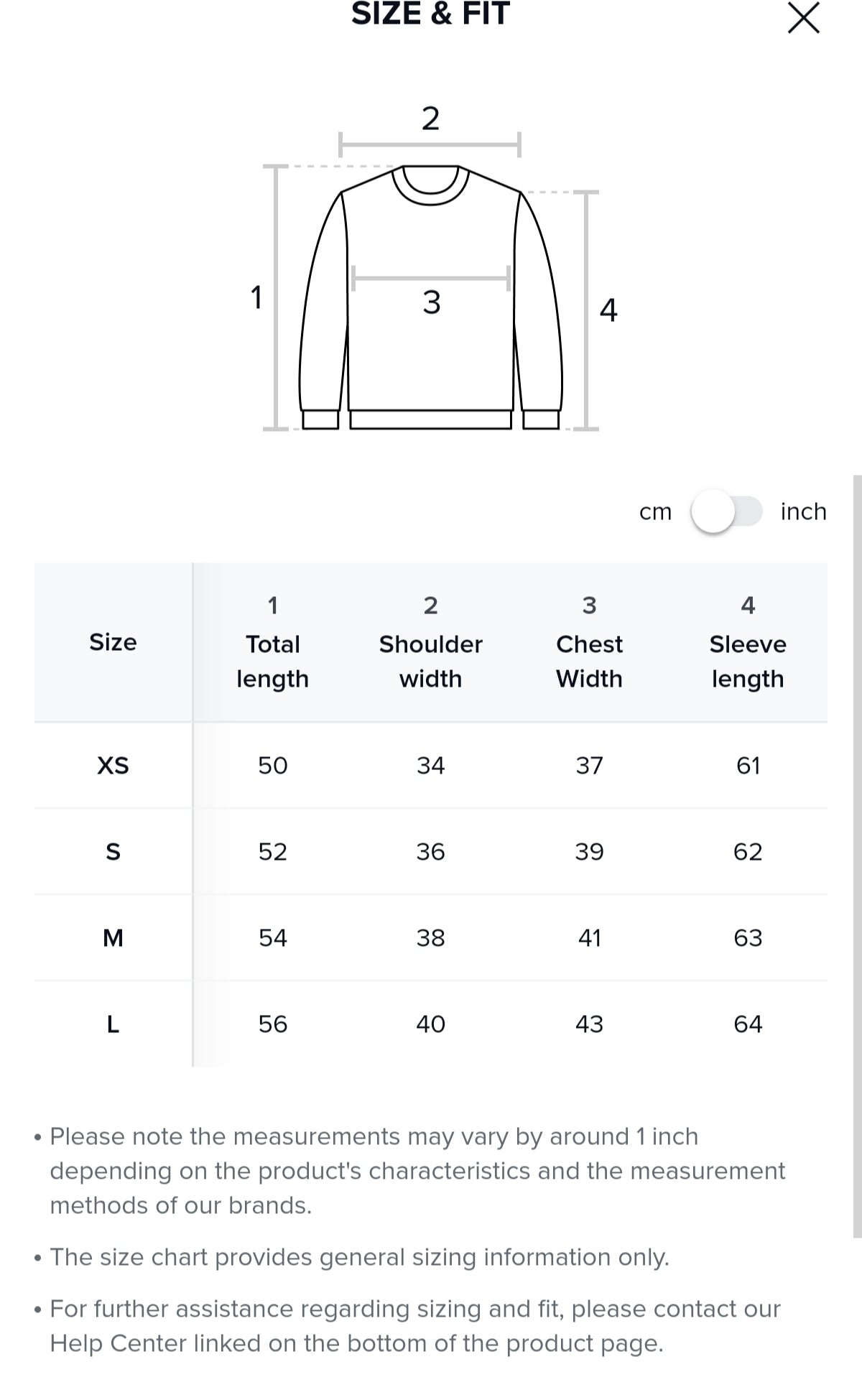
Task: Click the number 3 chest width marker
Action: [x=431, y=302]
